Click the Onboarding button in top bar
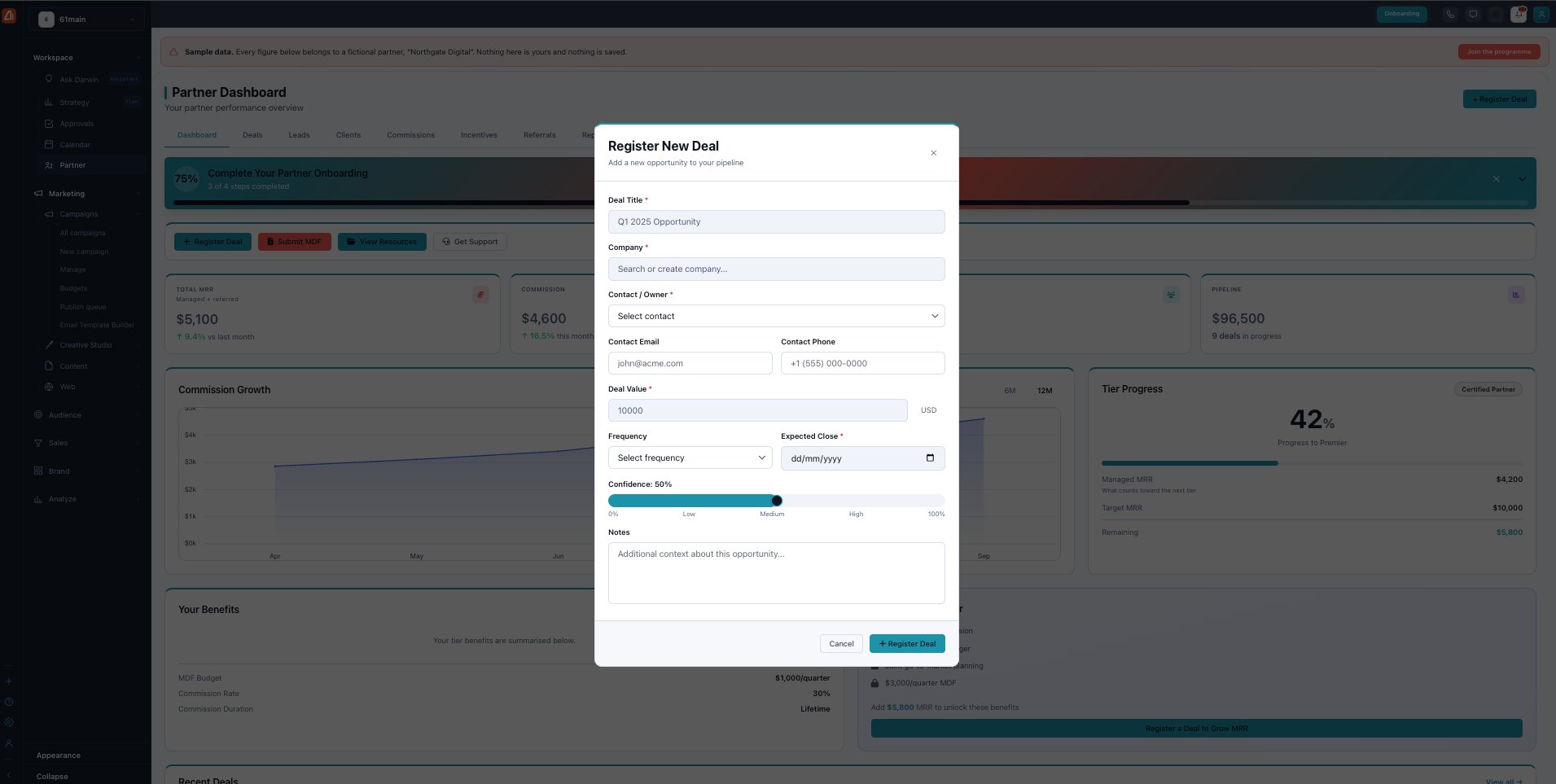1556x784 pixels. point(1401,14)
